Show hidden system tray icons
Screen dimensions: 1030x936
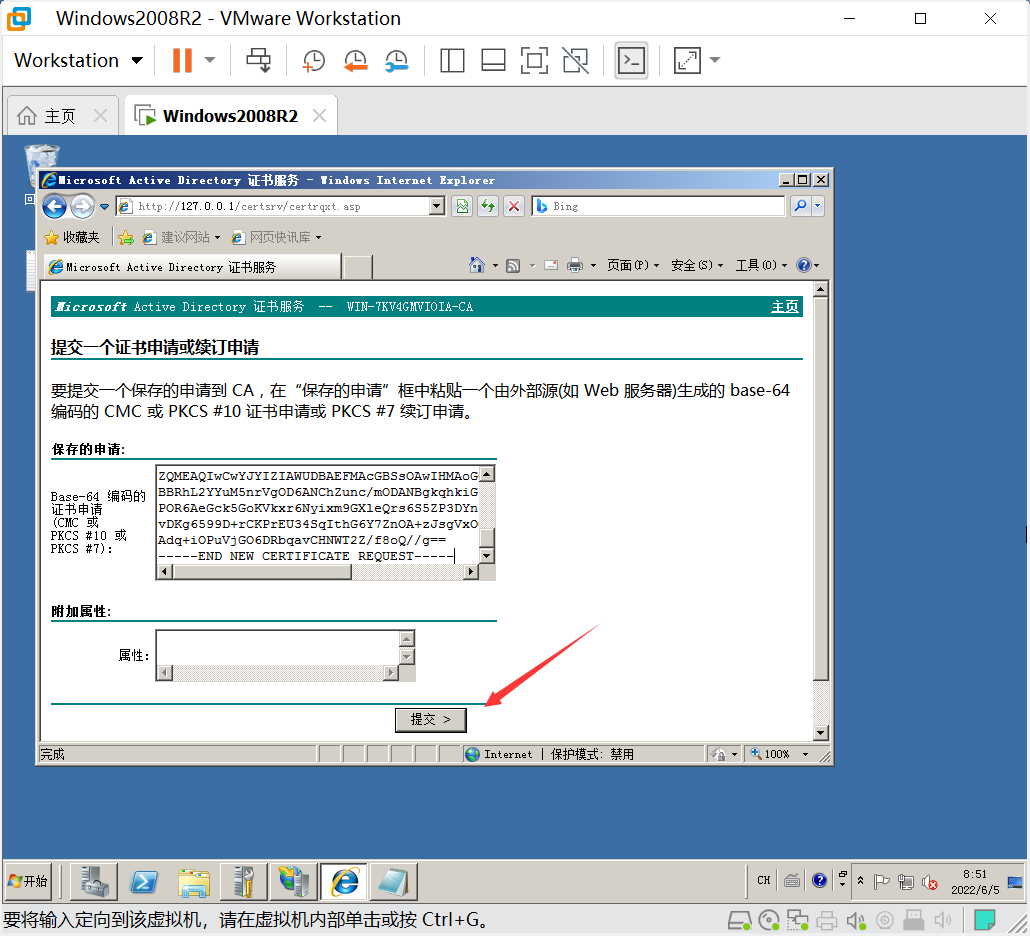[860, 881]
